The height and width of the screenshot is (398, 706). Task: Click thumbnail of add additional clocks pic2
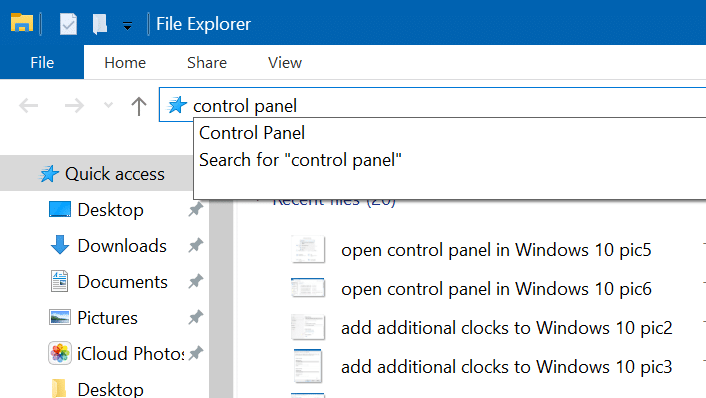pyautogui.click(x=308, y=326)
